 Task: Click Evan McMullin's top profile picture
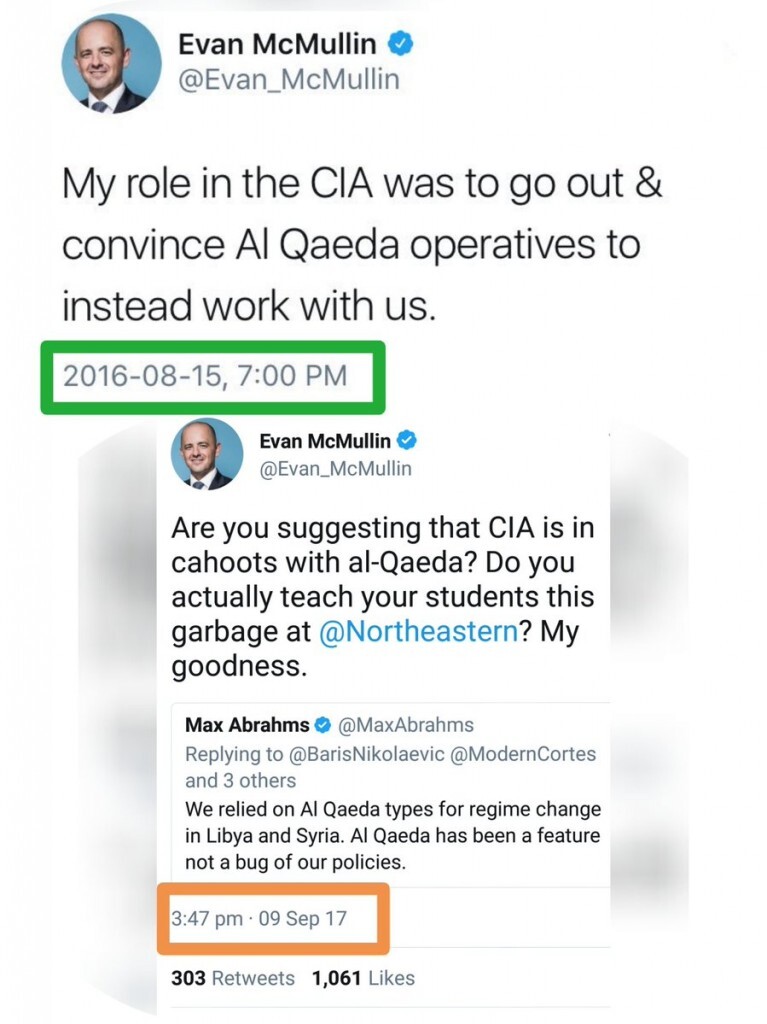point(111,64)
